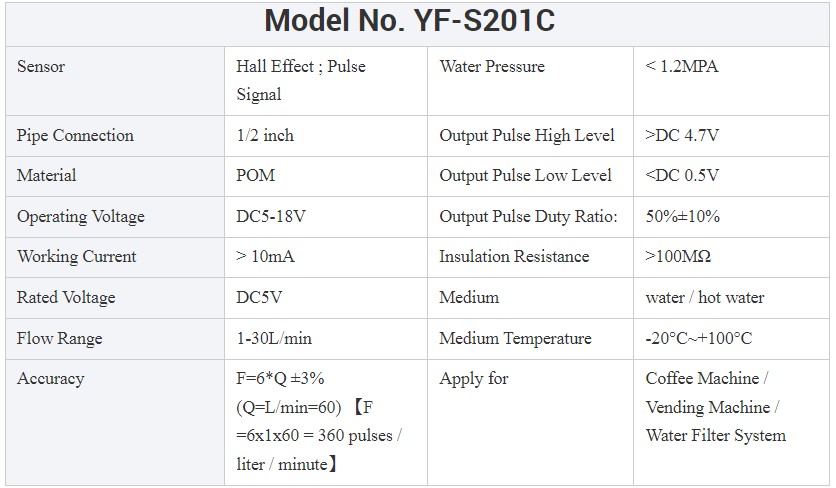
Task: Select the Water Pressure label
Action: (492, 67)
